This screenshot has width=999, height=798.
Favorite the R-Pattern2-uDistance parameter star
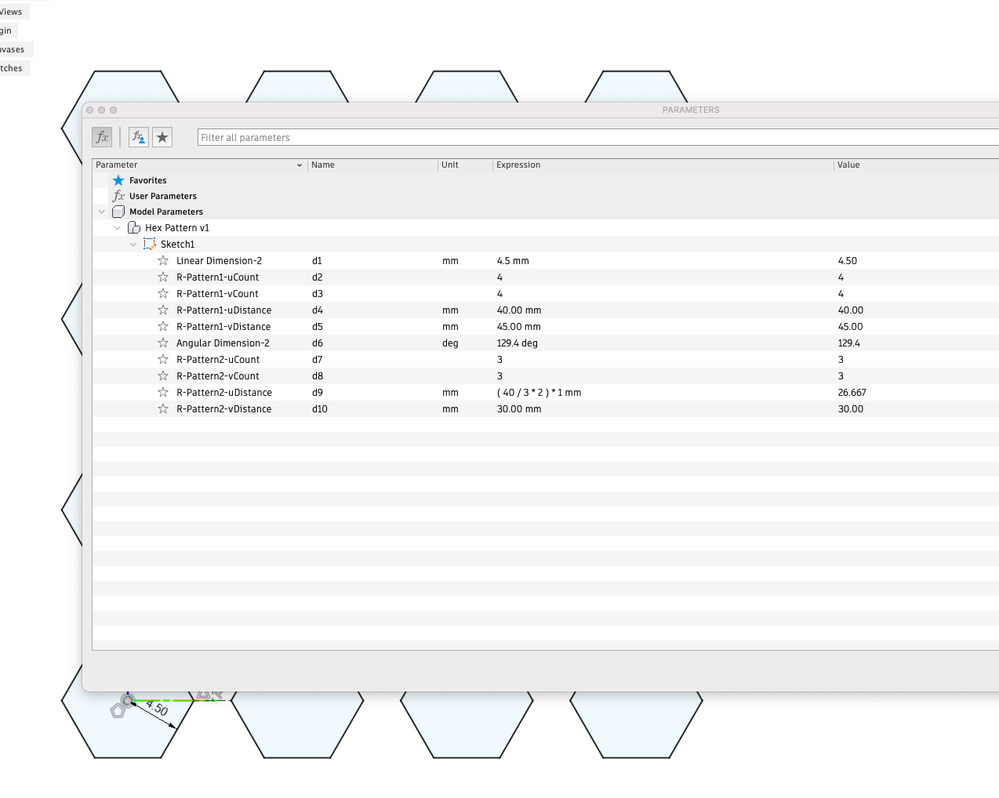163,392
